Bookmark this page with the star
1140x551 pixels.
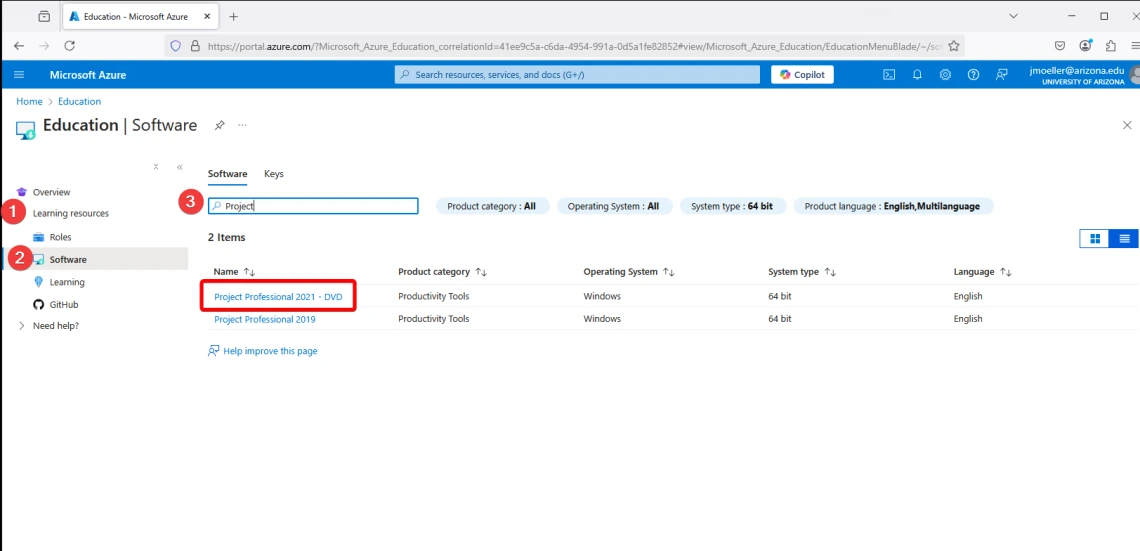tap(954, 46)
